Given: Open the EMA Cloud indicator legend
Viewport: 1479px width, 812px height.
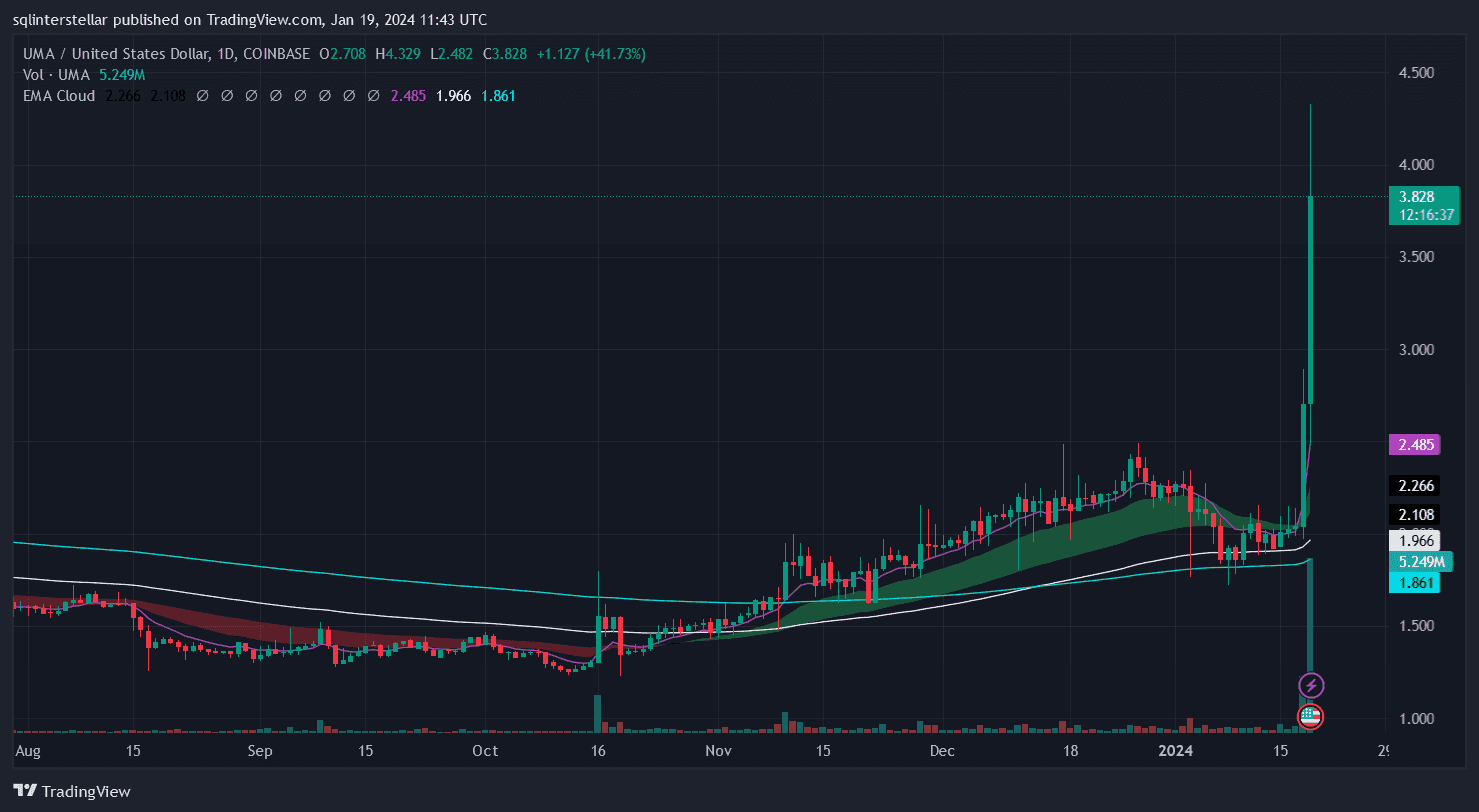Looking at the screenshot, I should pos(59,96).
